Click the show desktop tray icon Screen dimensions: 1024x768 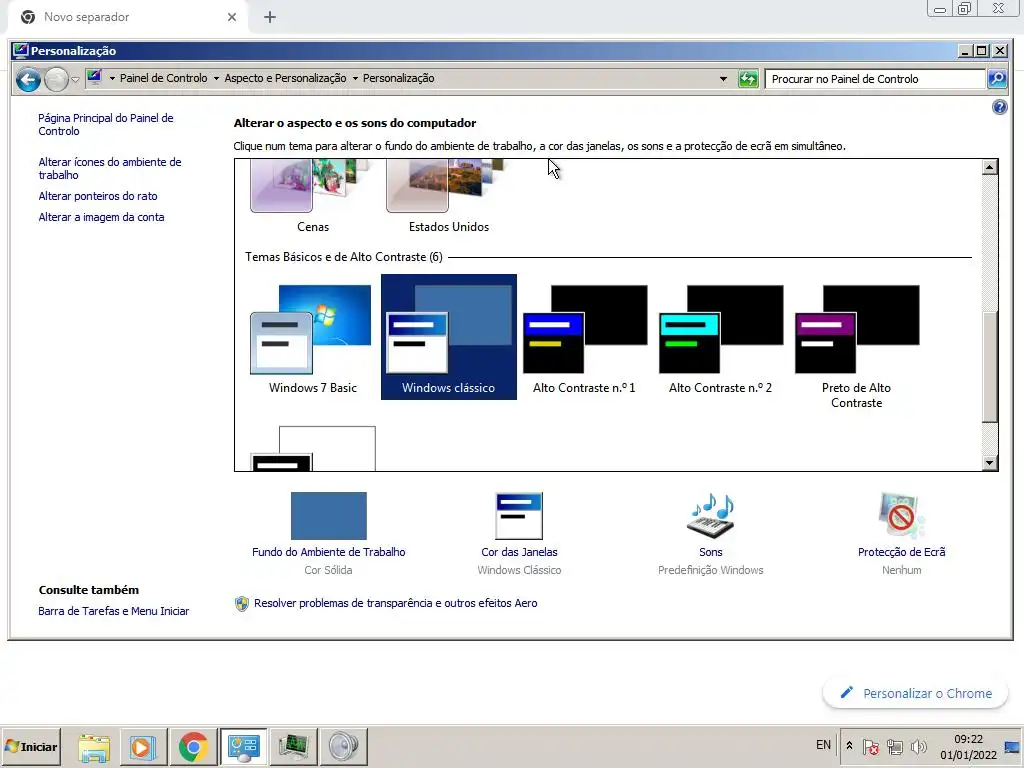click(1012, 746)
